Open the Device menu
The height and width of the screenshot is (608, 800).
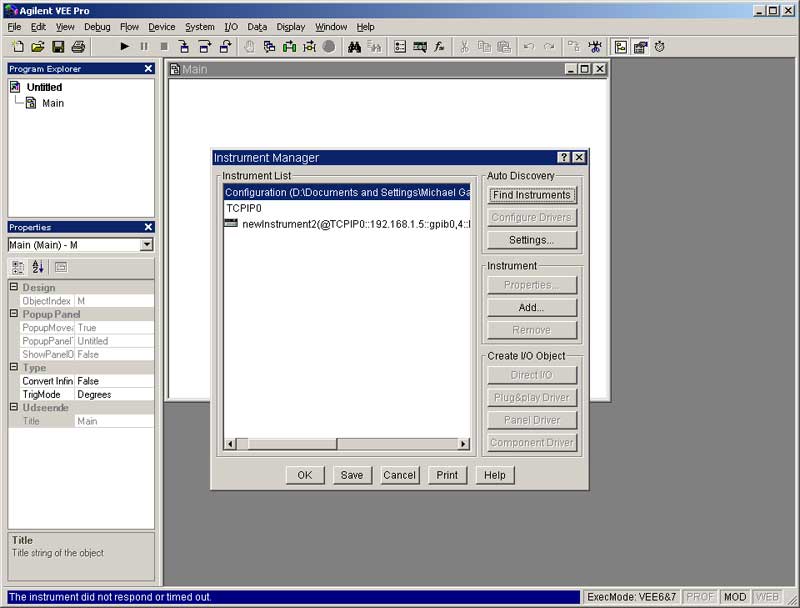coord(161,27)
